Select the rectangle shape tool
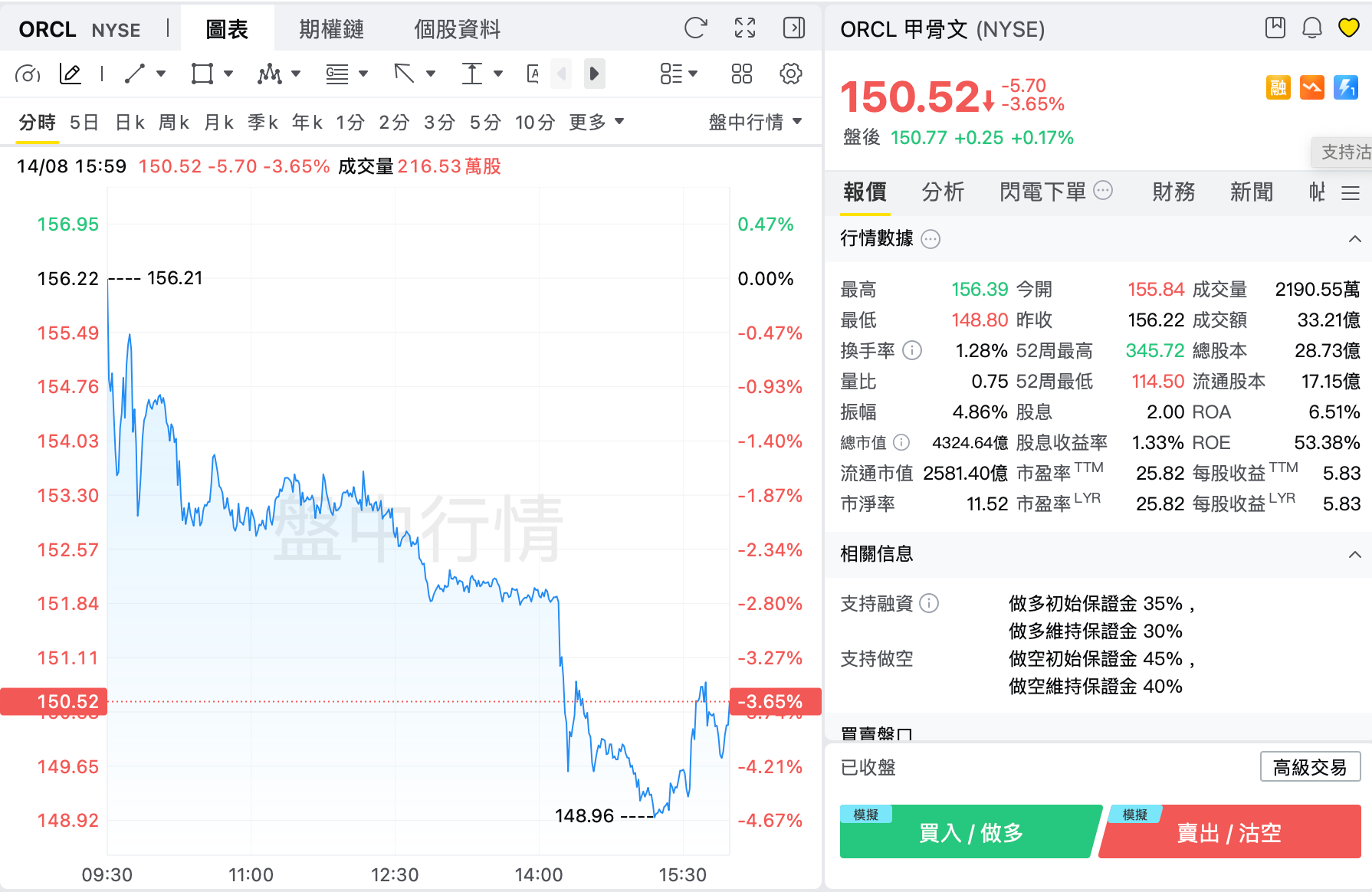This screenshot has width=1372, height=892. [x=202, y=74]
